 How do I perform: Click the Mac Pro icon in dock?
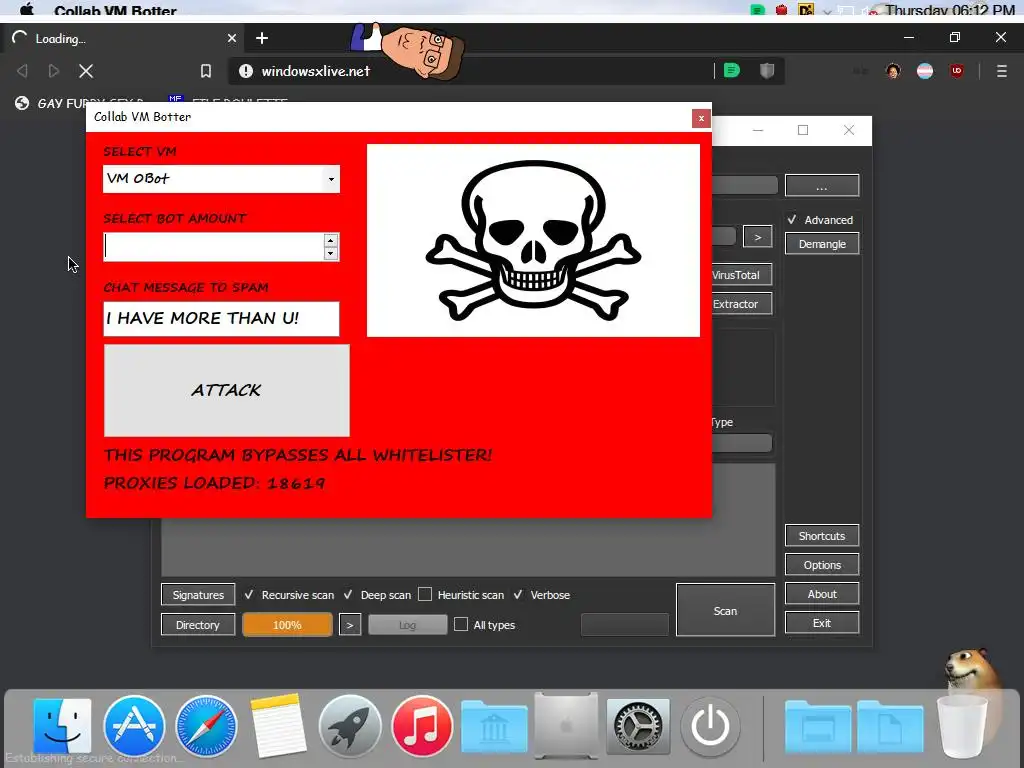(x=566, y=726)
